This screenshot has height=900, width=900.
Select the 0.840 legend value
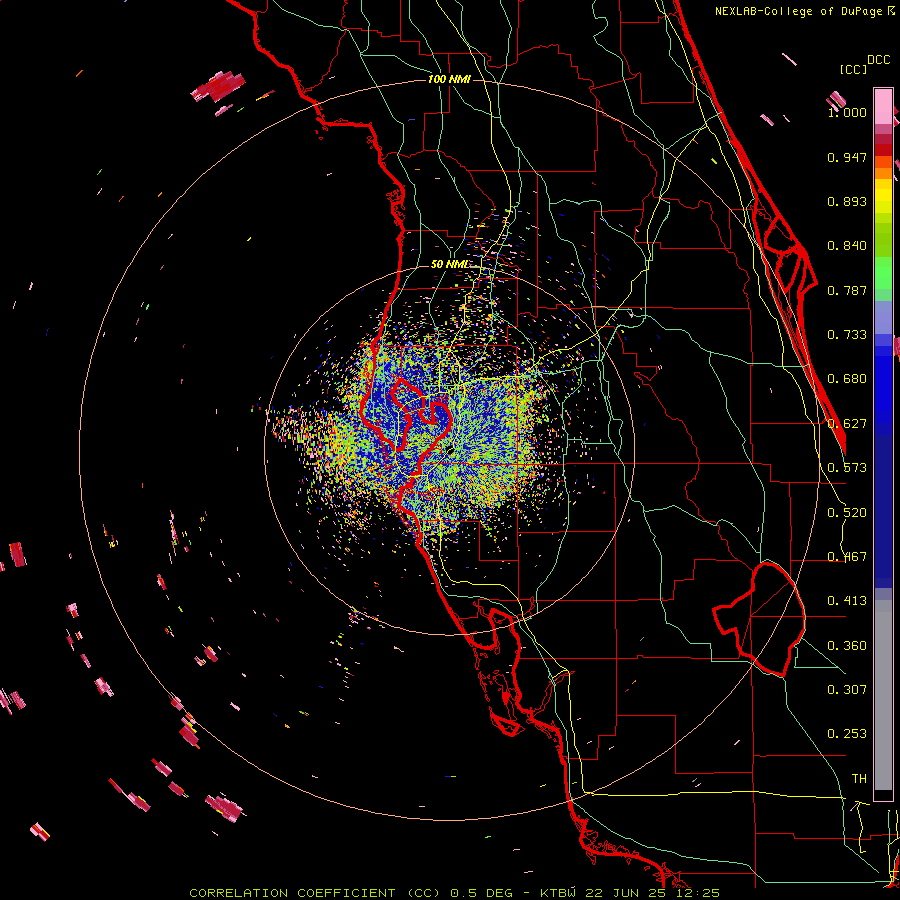click(x=847, y=246)
